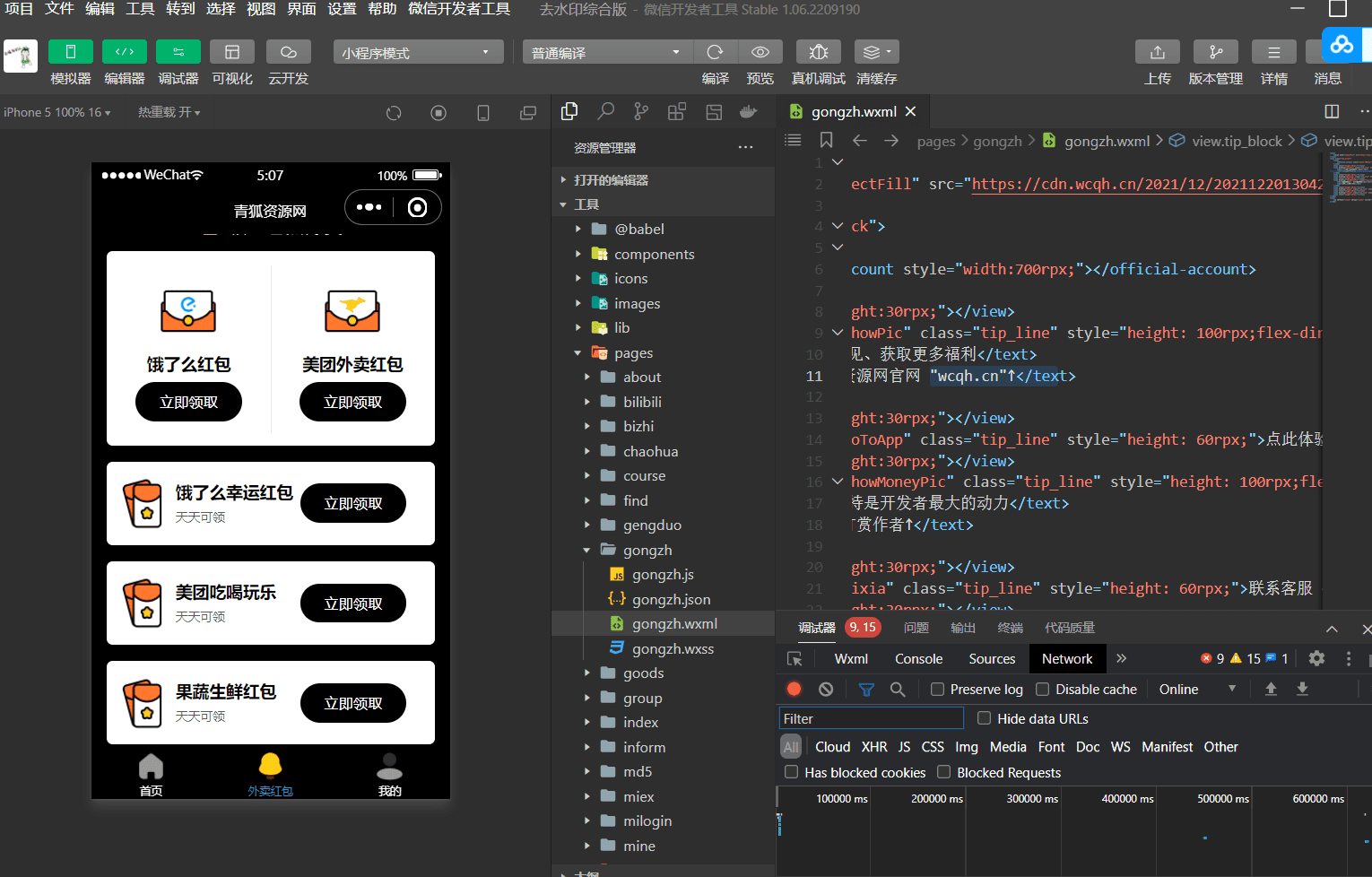Open the 我的 tab in simulator
The image size is (1372, 877).
point(389,775)
